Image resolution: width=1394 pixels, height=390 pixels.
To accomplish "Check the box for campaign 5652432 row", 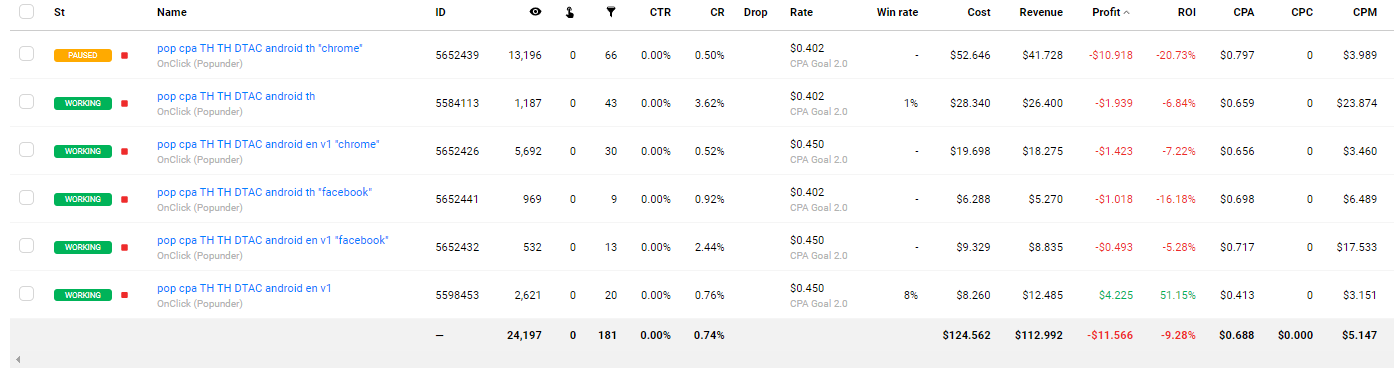I will (x=26, y=246).
